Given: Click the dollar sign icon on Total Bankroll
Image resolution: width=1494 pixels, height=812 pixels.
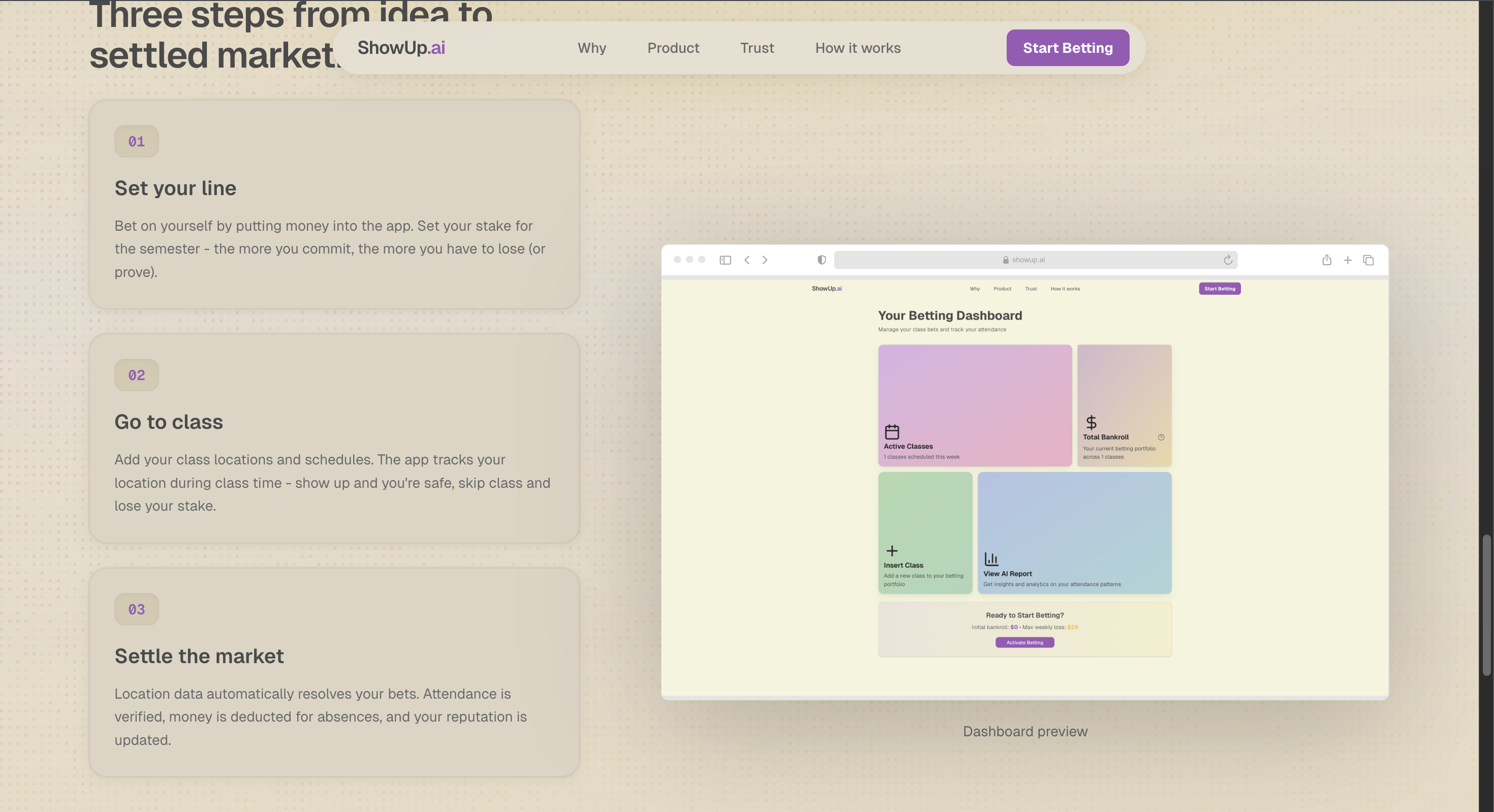Looking at the screenshot, I should click(x=1091, y=422).
